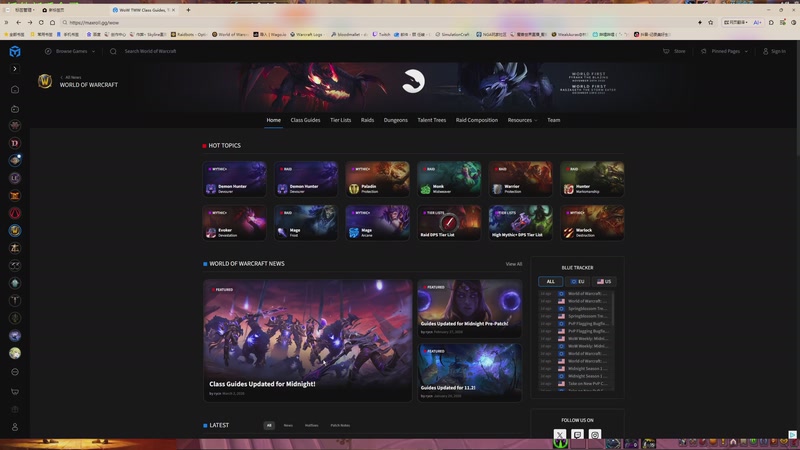Click the browser address bar

378,22
